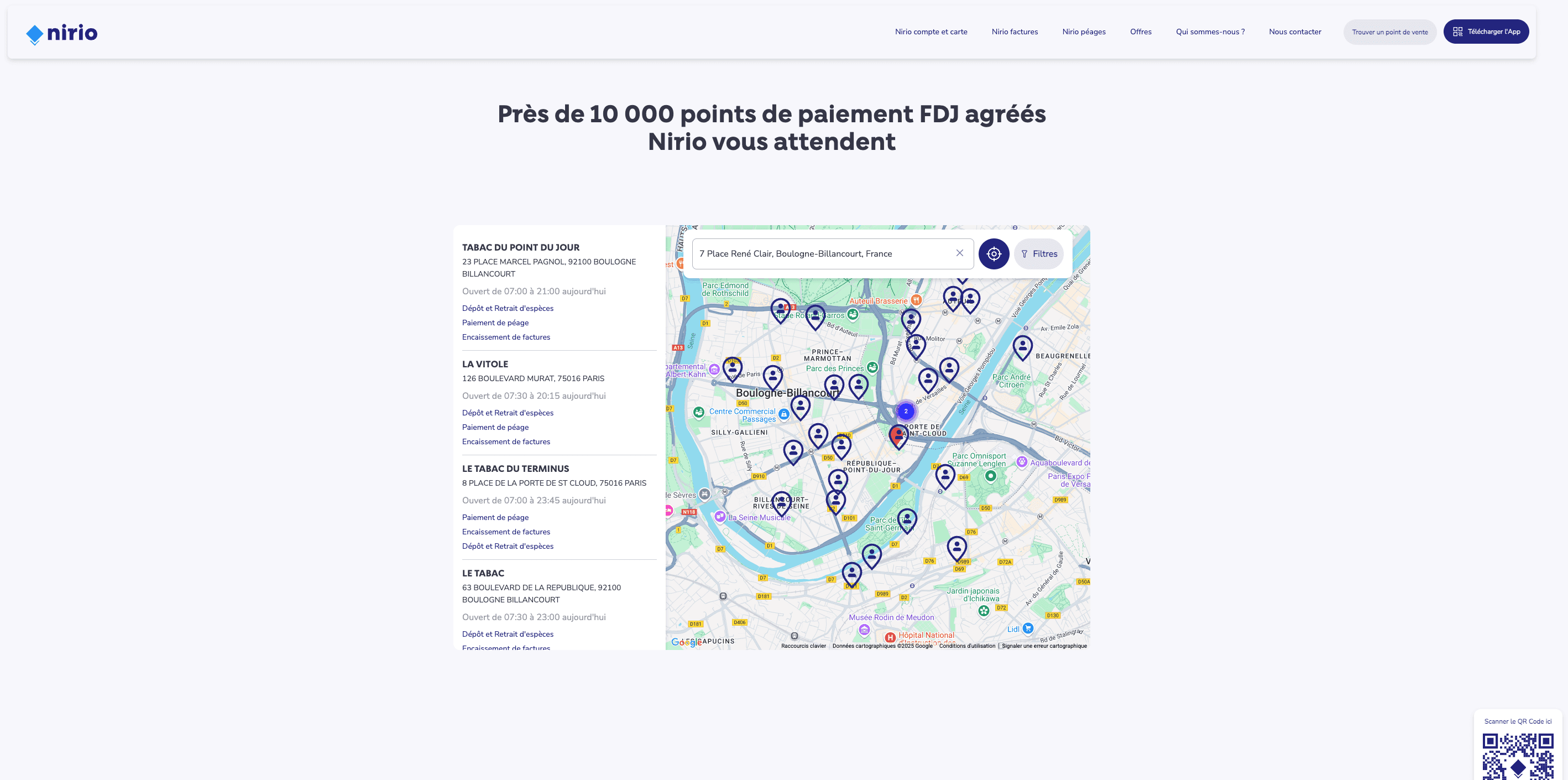The width and height of the screenshot is (1568, 780).
Task: Click Trouver un point de vente button
Action: (1389, 32)
